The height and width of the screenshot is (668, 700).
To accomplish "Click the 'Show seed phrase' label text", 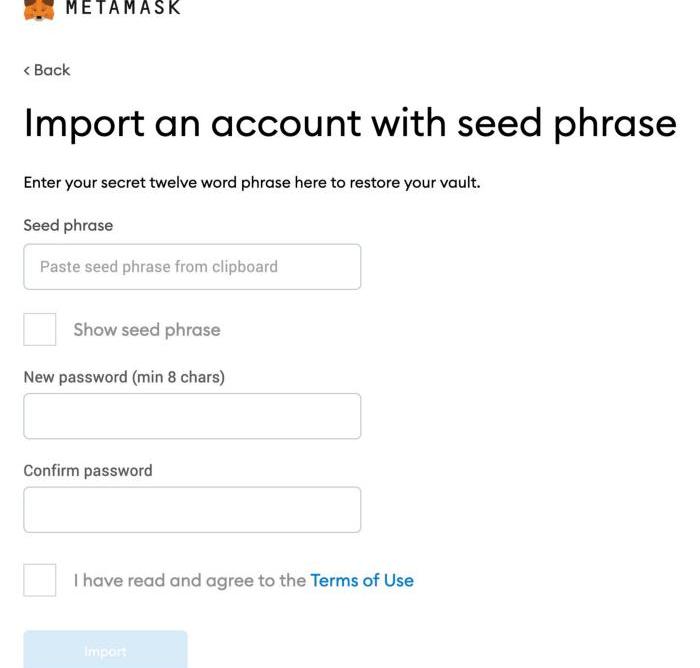I will 146,329.
